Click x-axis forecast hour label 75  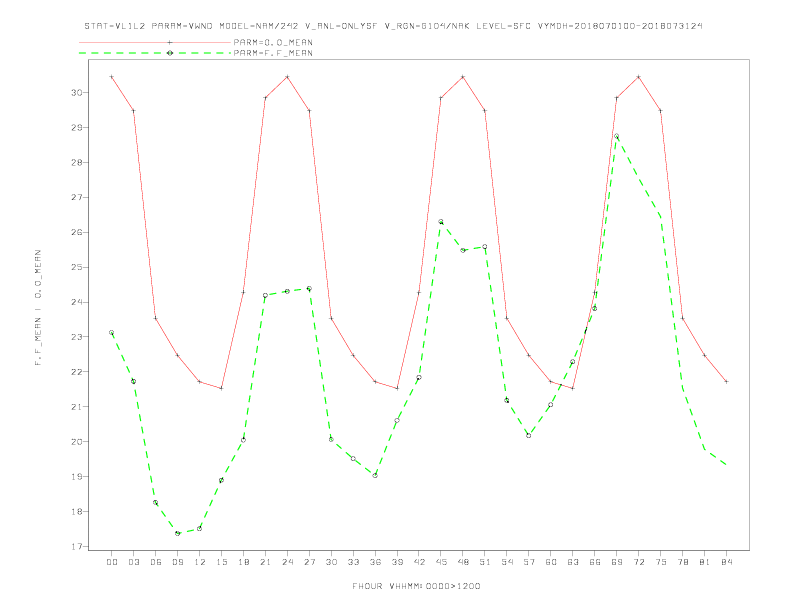point(661,562)
